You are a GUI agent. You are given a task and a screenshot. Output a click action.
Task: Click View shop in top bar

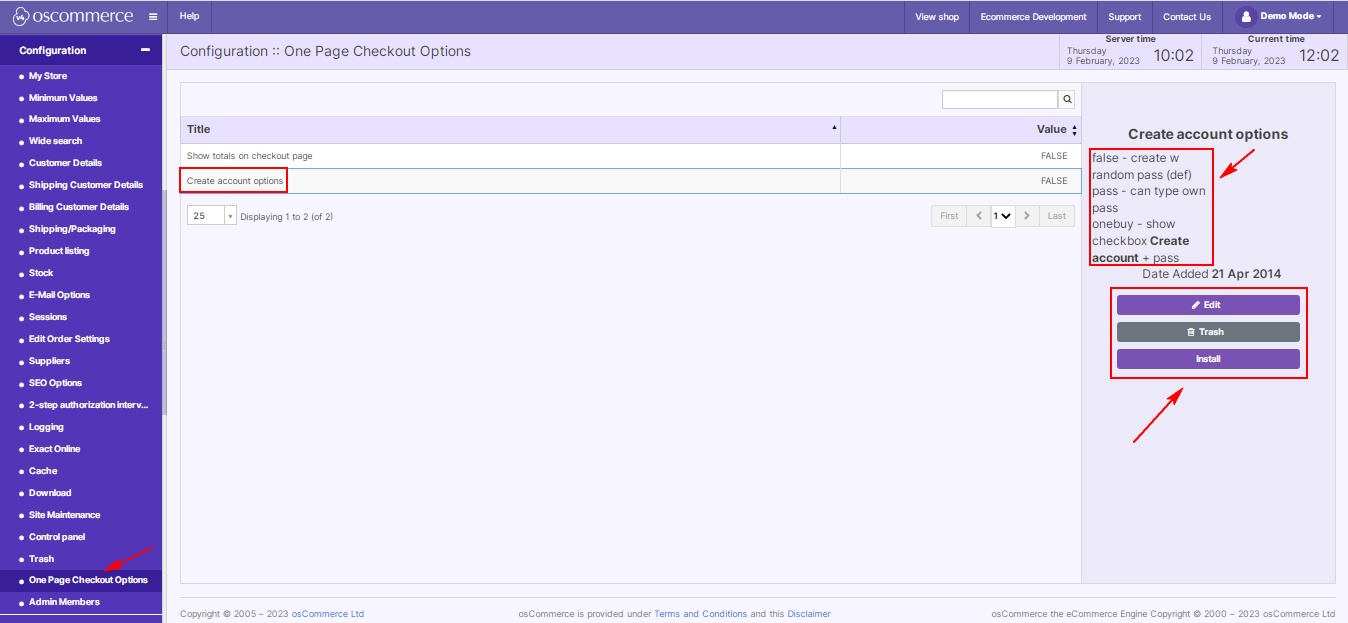coord(937,17)
